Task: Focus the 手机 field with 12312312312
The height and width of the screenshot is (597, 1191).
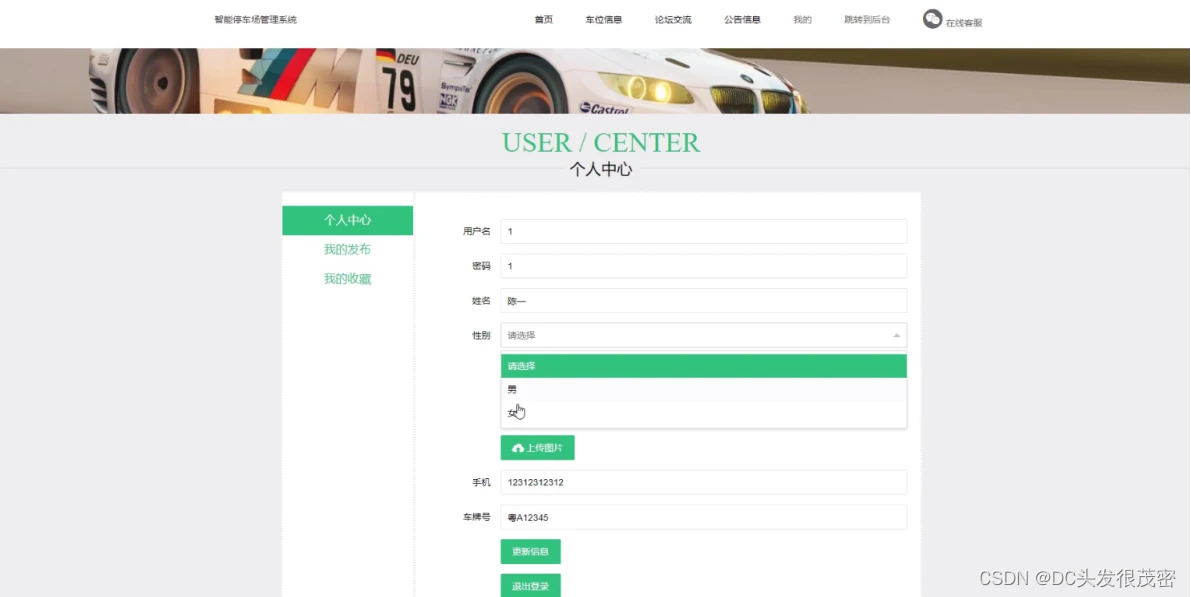Action: 703,482
